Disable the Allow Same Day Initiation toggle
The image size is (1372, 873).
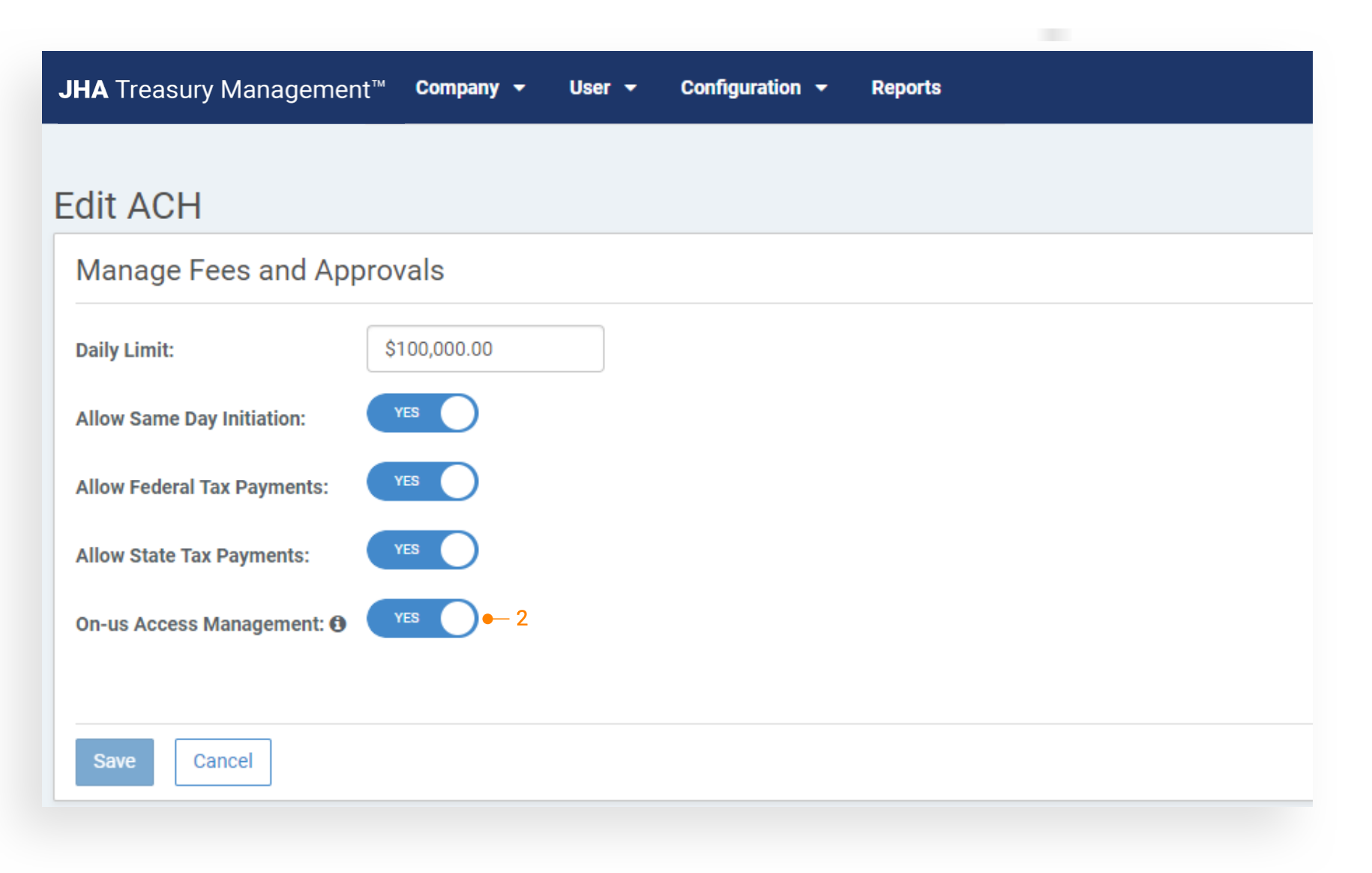(422, 413)
